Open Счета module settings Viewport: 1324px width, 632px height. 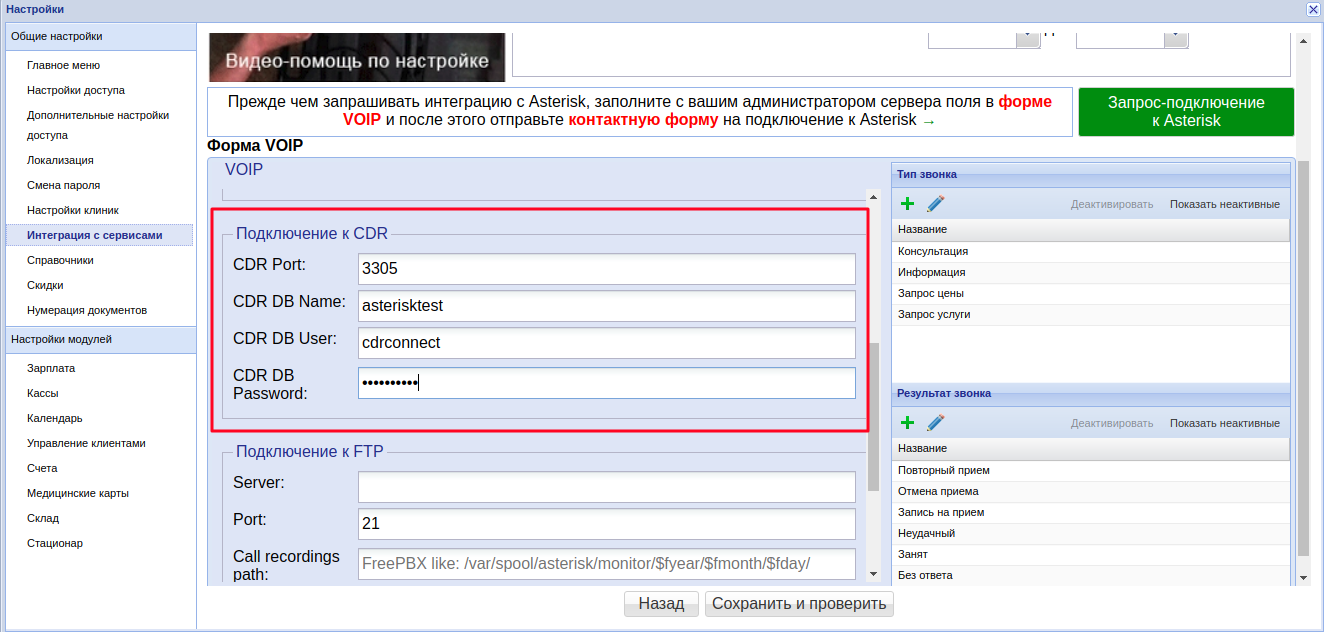tap(42, 468)
